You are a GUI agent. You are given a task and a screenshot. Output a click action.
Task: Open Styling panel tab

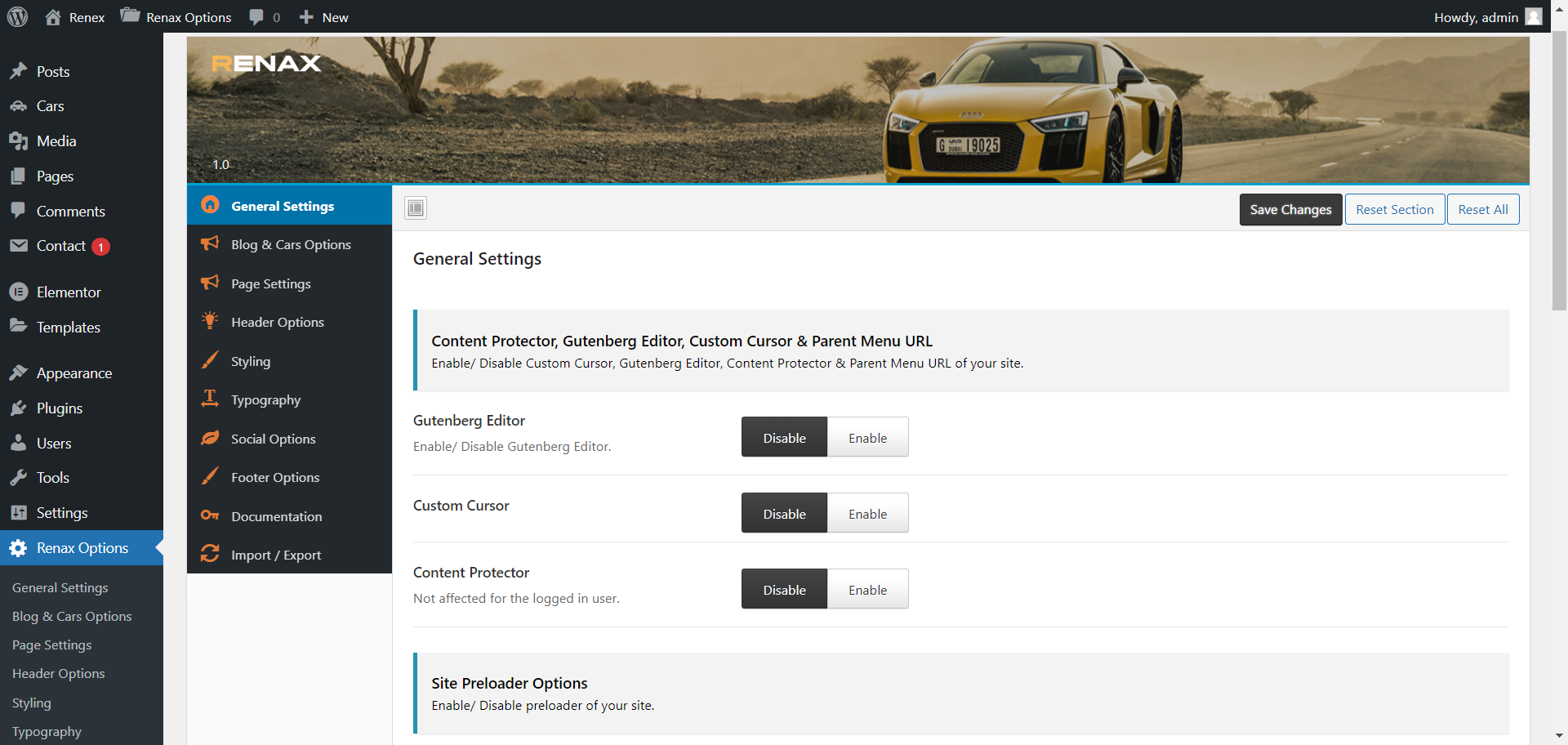[x=289, y=361]
